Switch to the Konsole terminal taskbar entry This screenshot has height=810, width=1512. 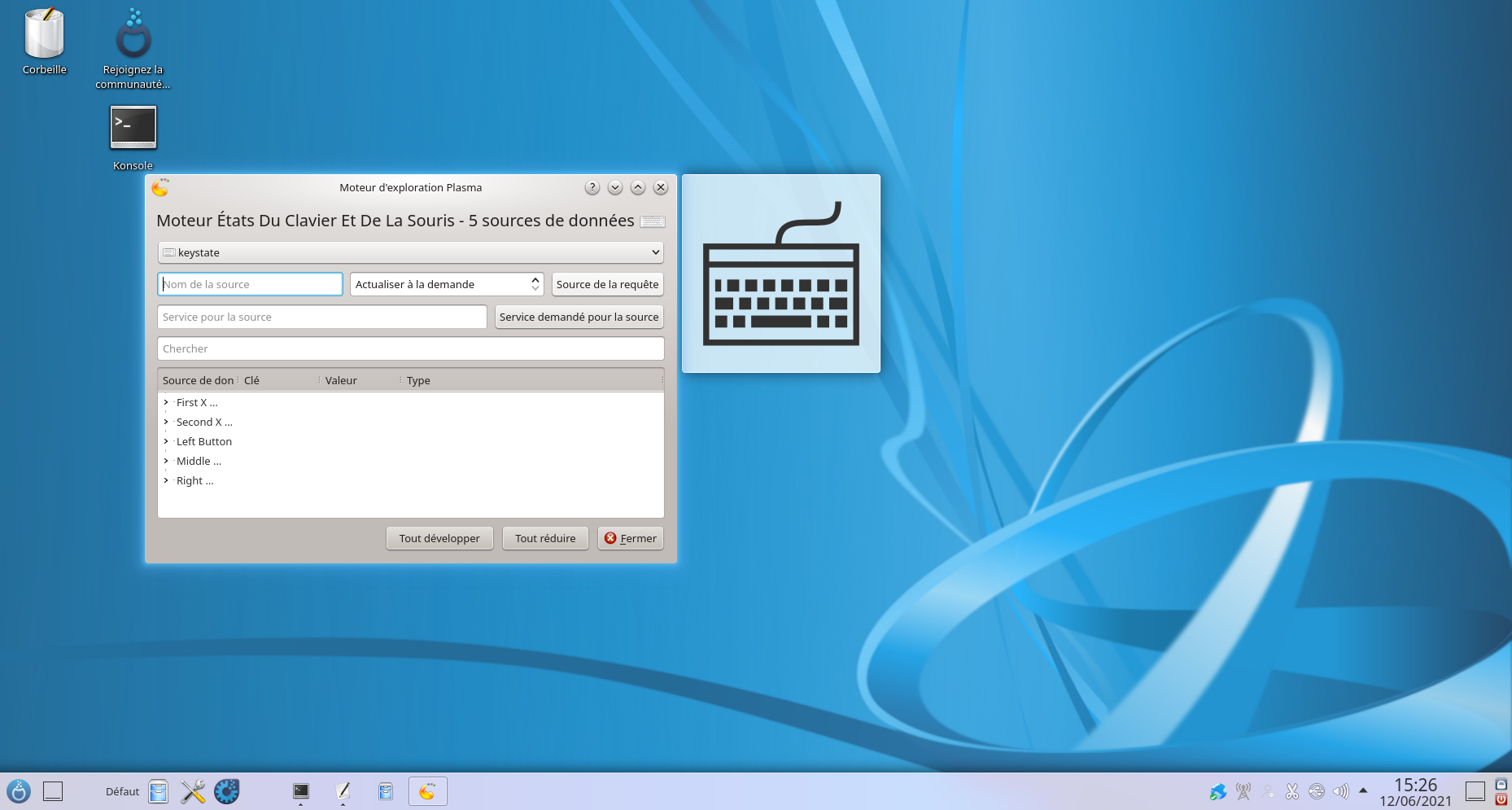(301, 791)
